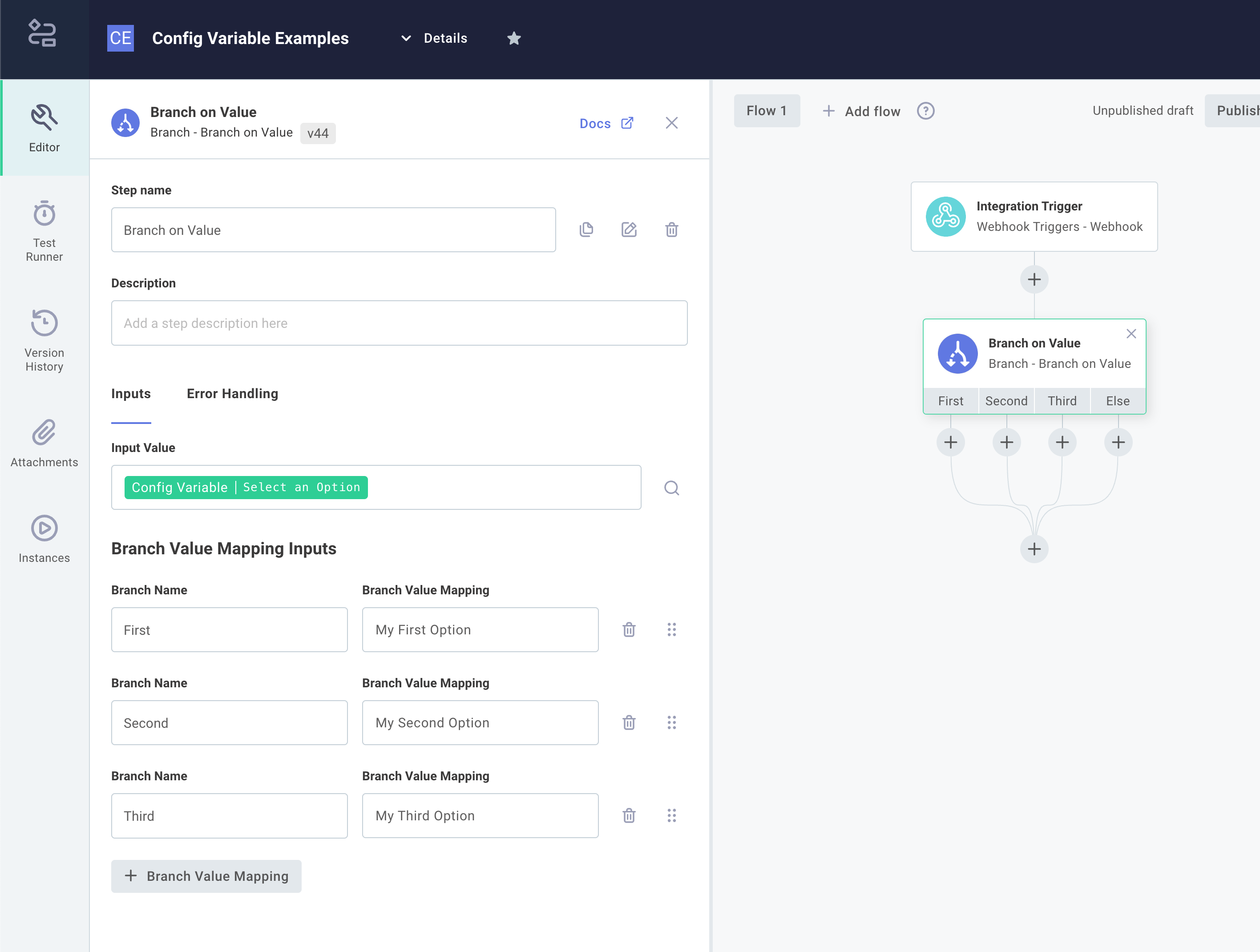Screen dimensions: 1260x952
Task: Click delete icon for First branch
Action: (628, 629)
